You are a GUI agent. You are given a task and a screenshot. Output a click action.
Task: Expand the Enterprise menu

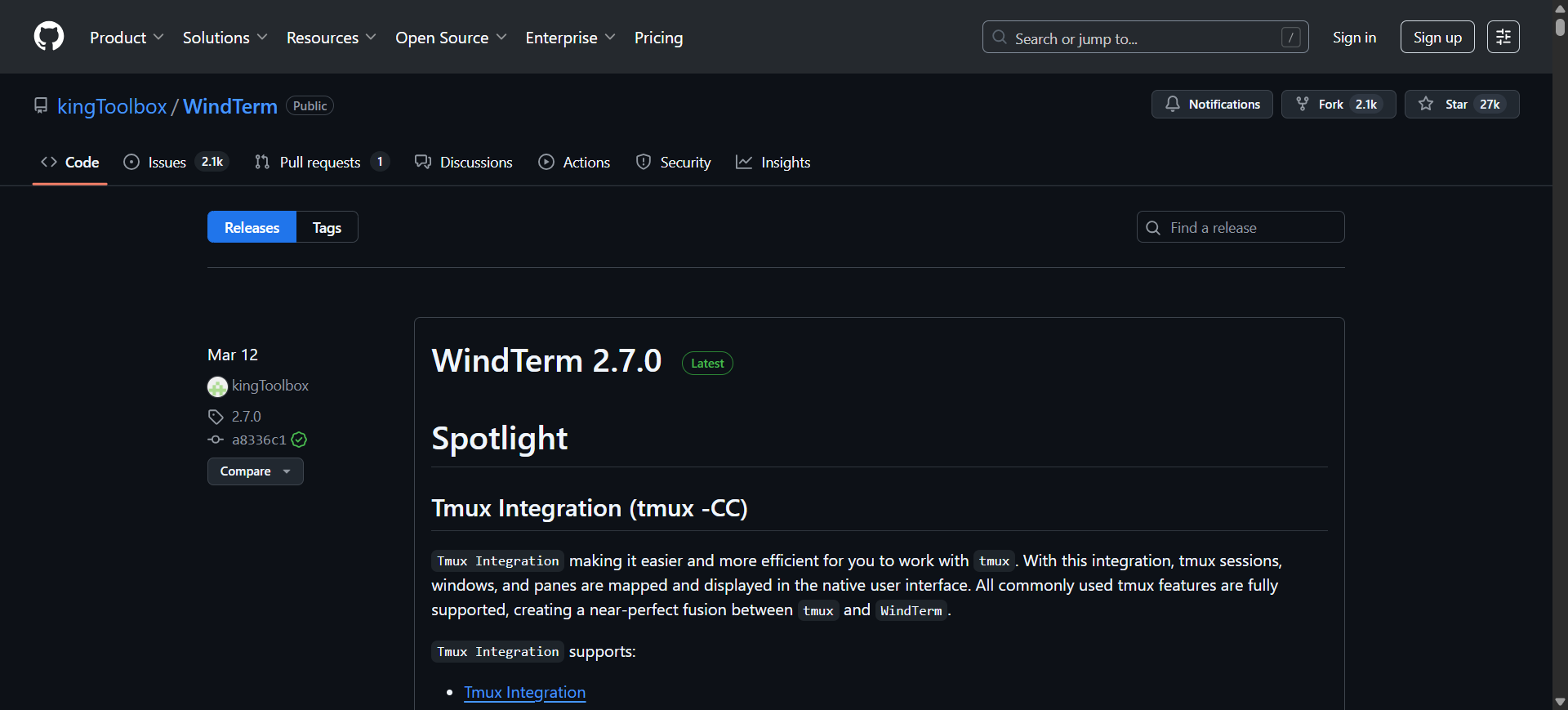tap(570, 38)
